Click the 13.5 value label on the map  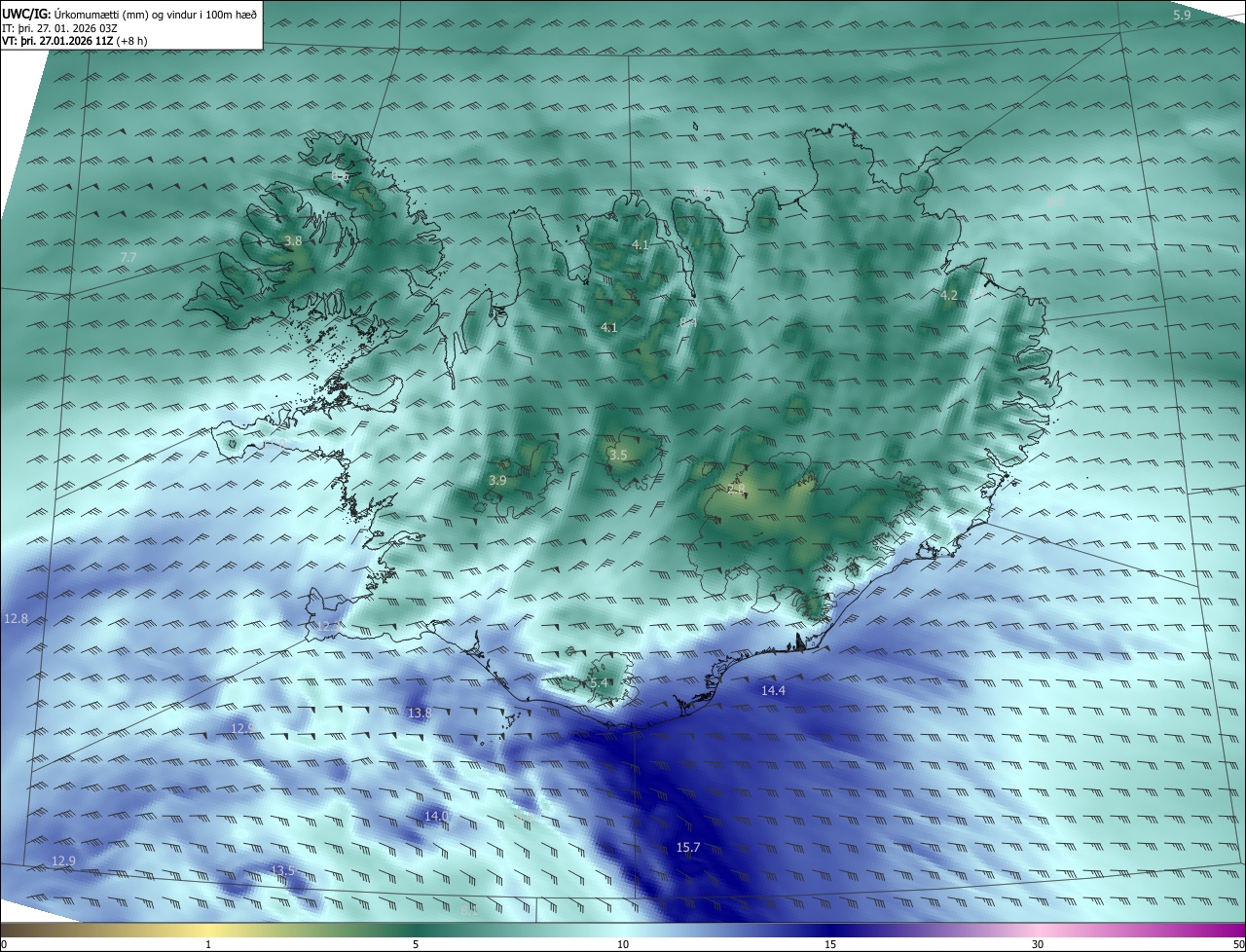pyautogui.click(x=282, y=870)
